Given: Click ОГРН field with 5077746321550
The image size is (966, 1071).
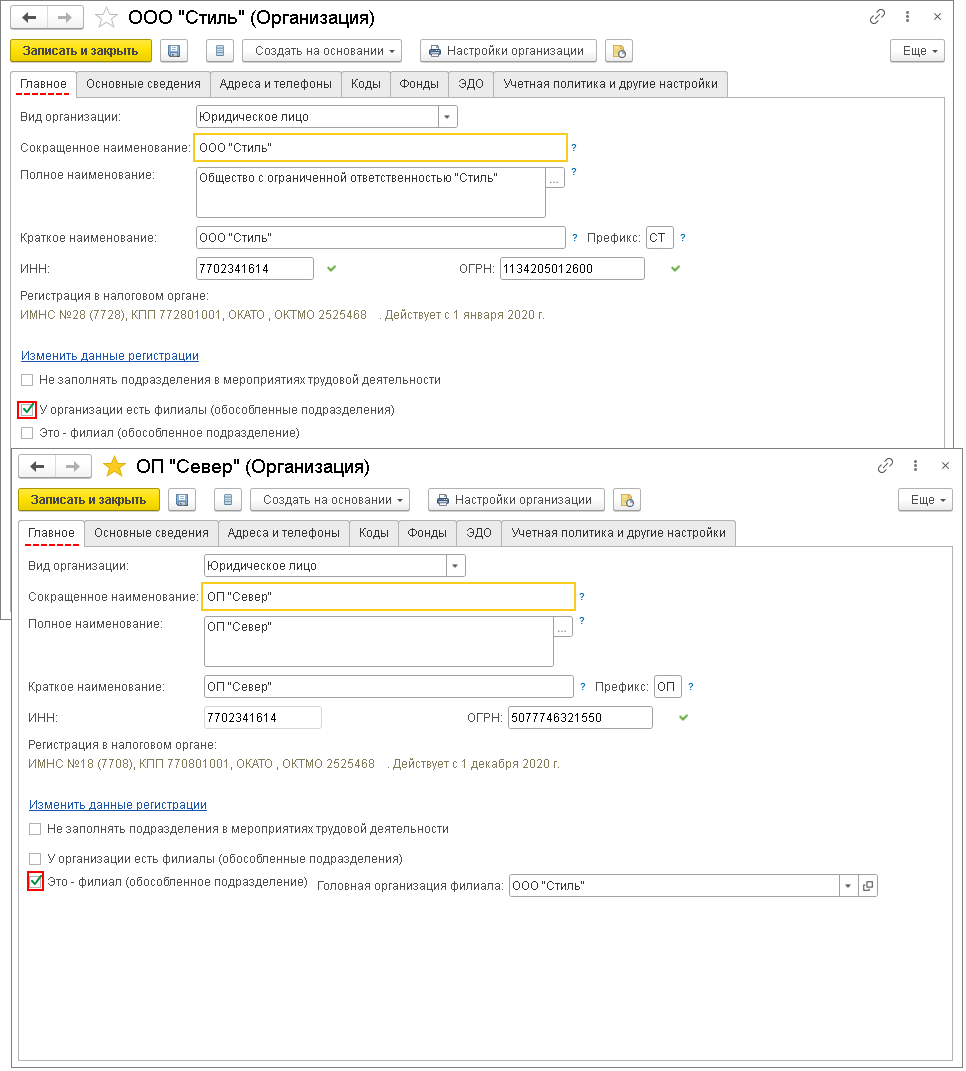Looking at the screenshot, I should [x=581, y=718].
